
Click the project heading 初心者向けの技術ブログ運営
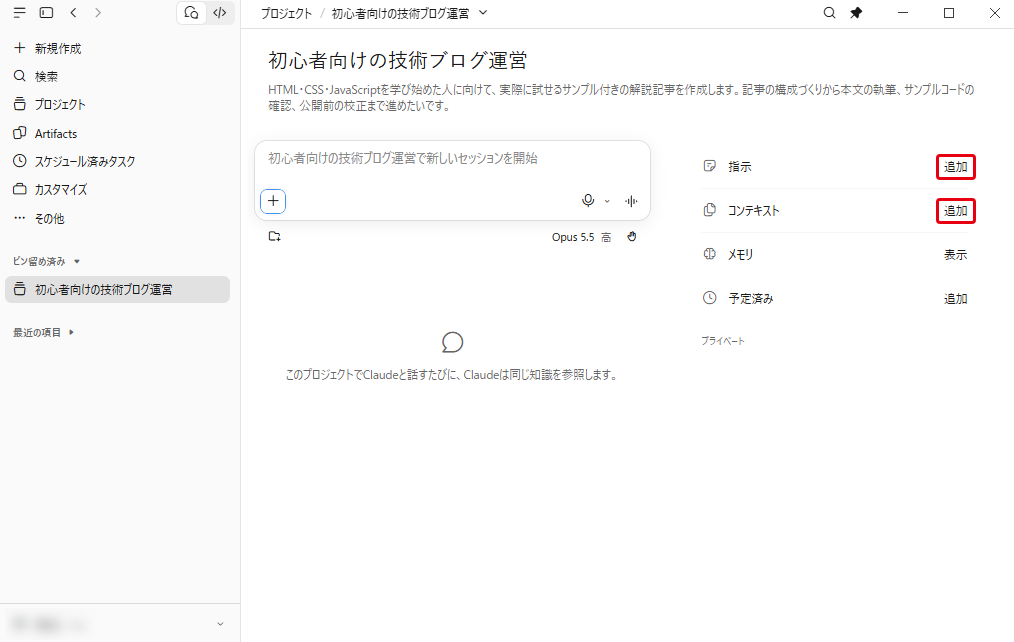pos(398,60)
